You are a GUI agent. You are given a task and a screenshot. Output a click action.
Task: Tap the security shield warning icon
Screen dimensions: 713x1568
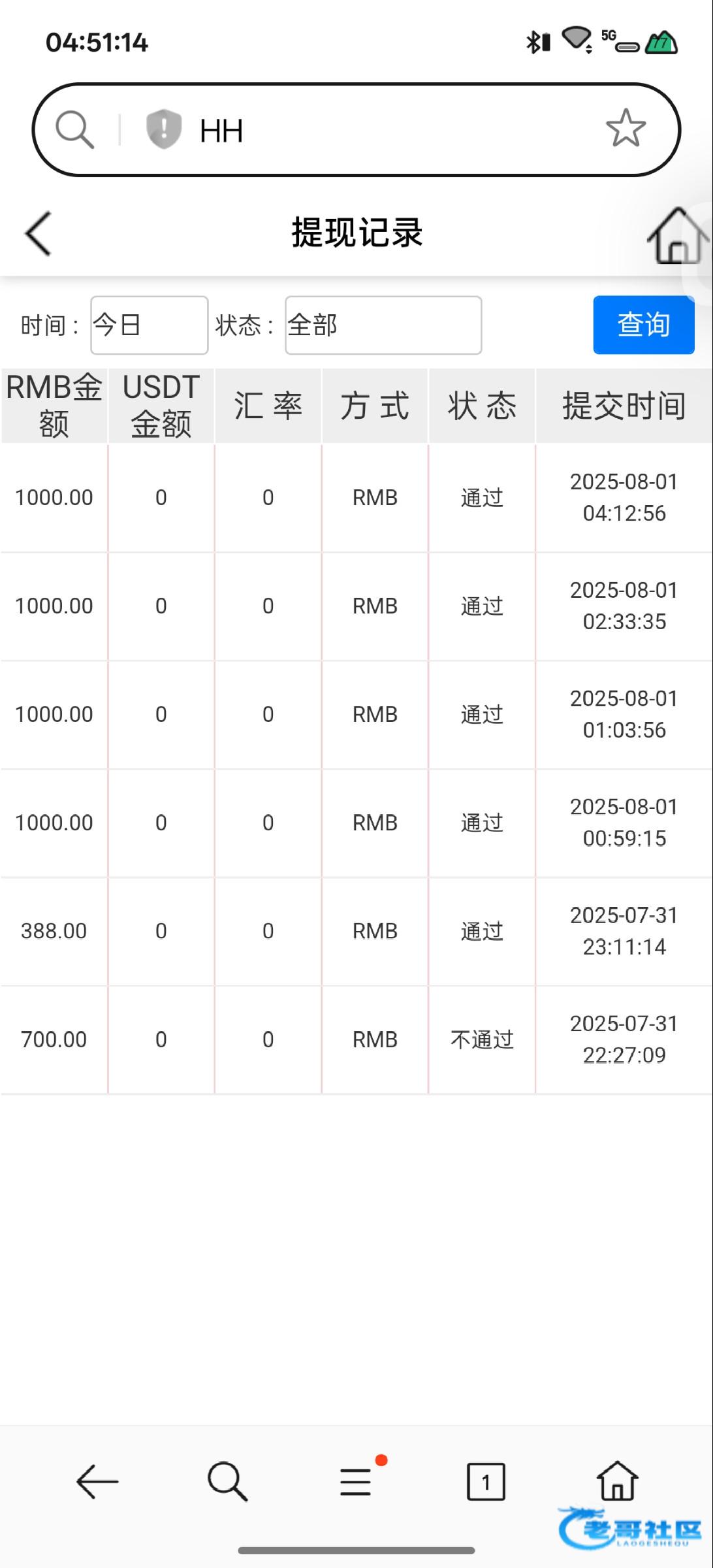click(x=163, y=129)
